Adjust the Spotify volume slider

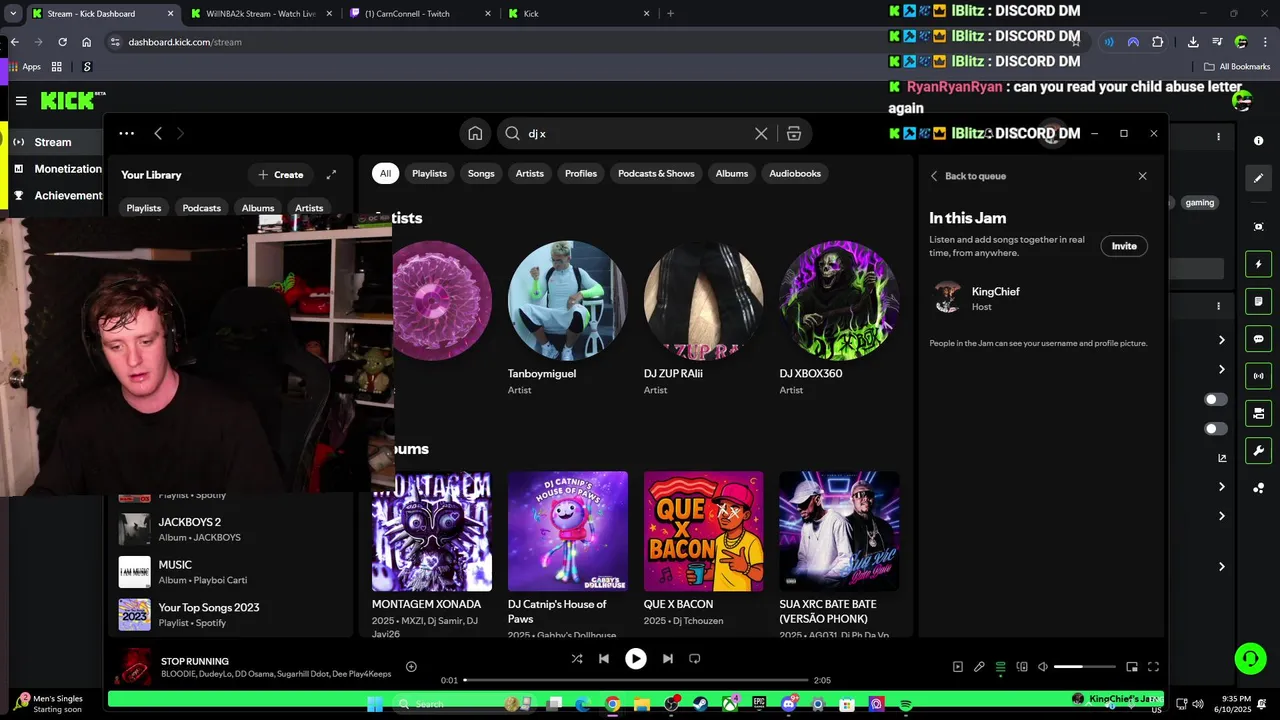1085,667
